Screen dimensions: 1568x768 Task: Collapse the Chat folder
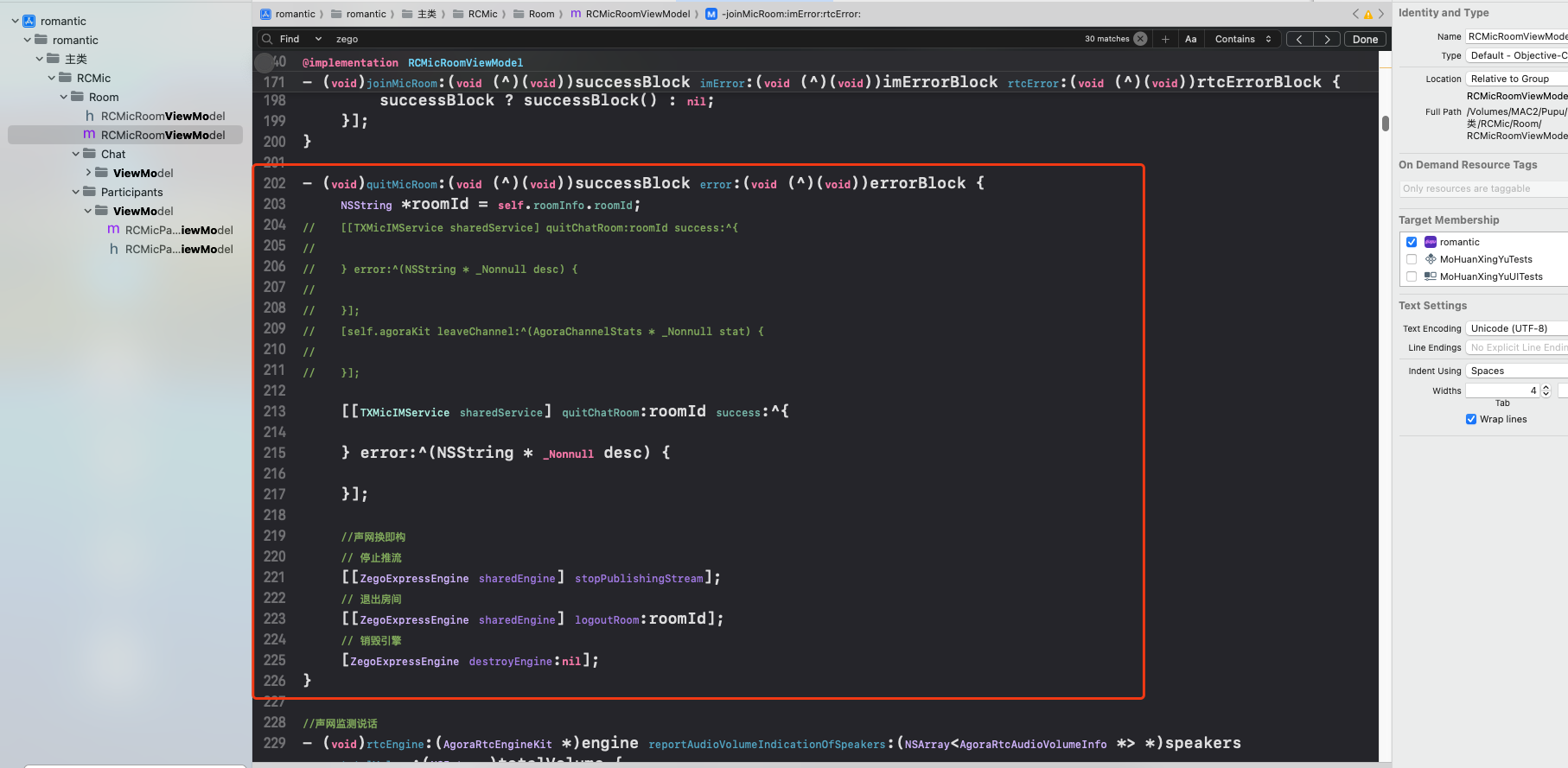click(76, 154)
